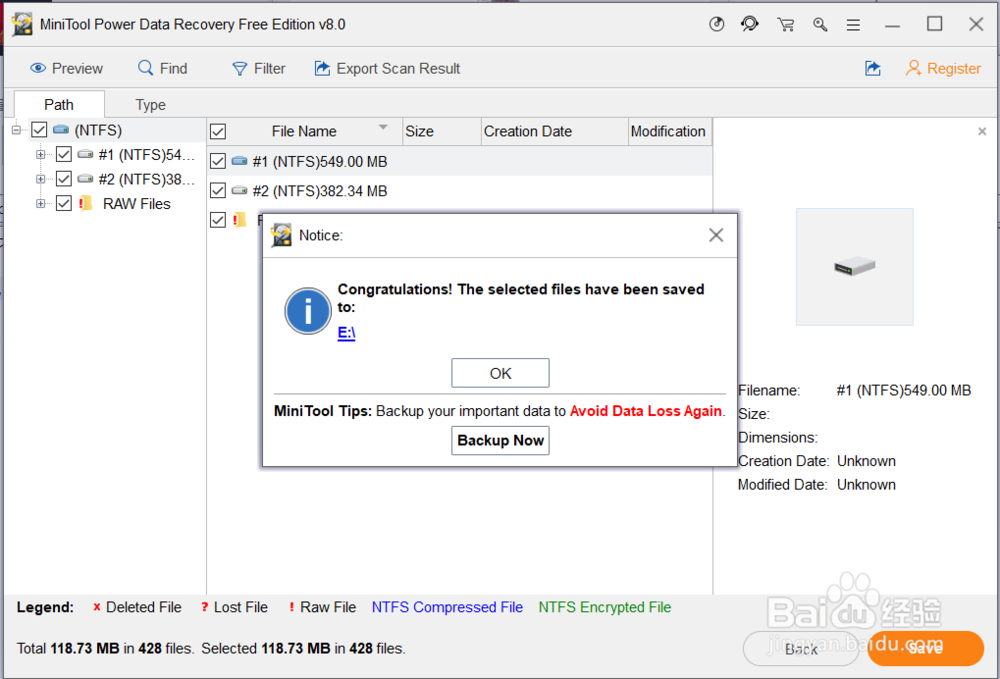This screenshot has width=1000, height=679.
Task: Click the orange Save button
Action: click(925, 648)
